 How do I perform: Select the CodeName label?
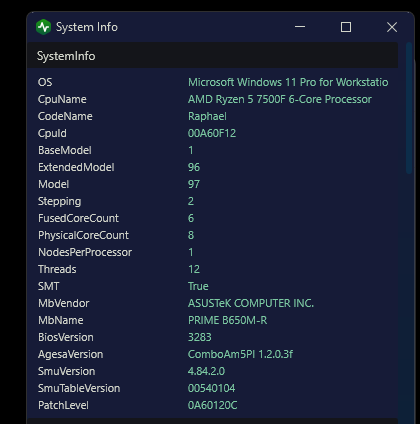coord(65,116)
